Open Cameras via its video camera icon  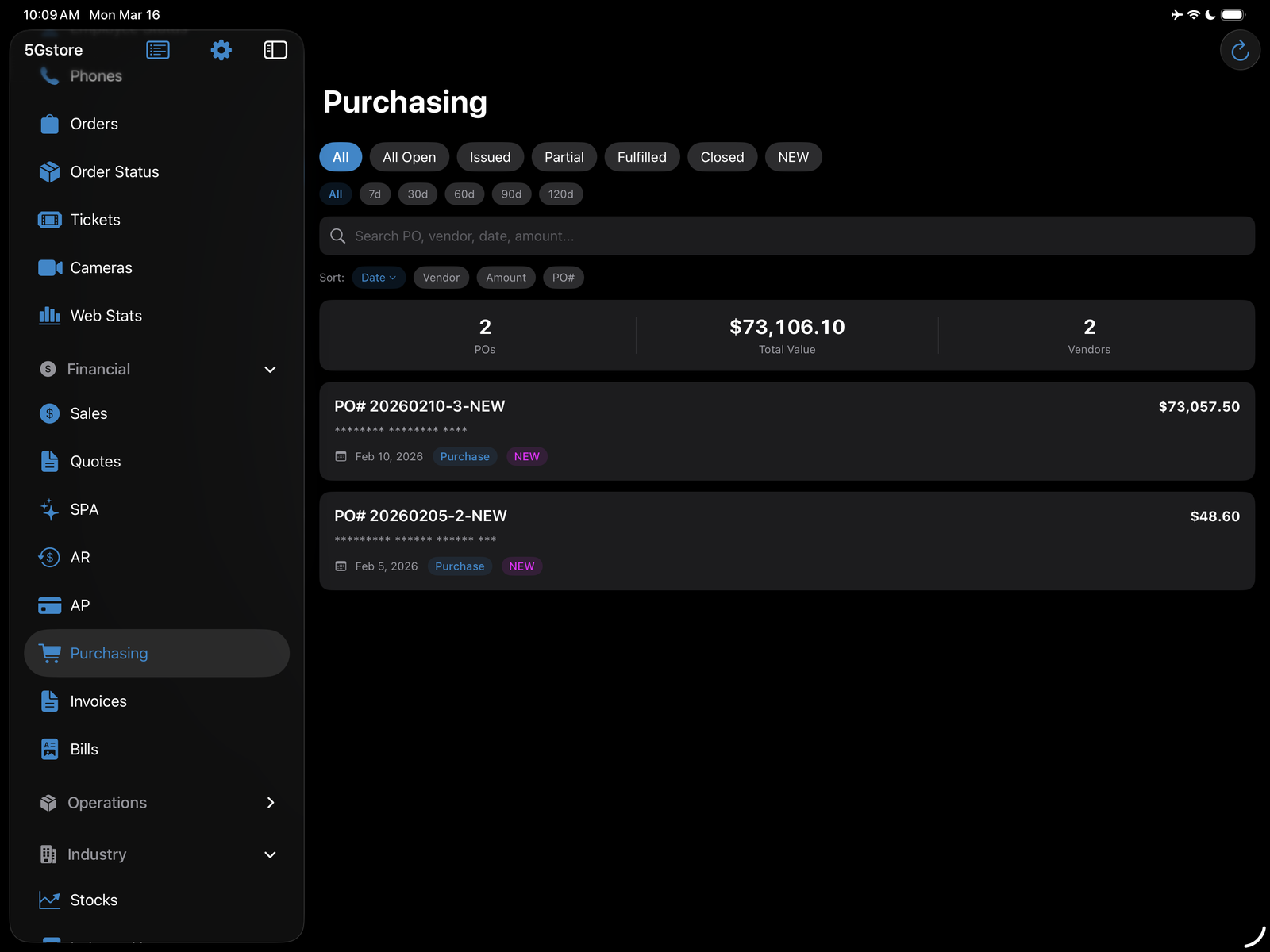point(48,267)
